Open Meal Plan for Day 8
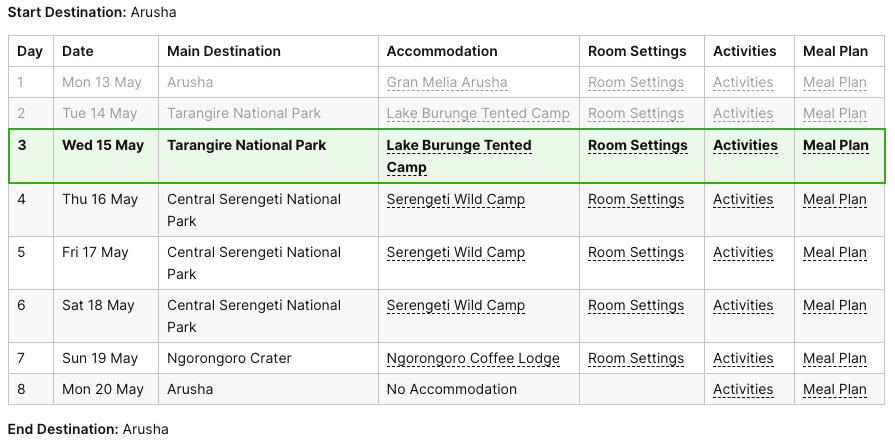895x446 pixels. point(835,390)
